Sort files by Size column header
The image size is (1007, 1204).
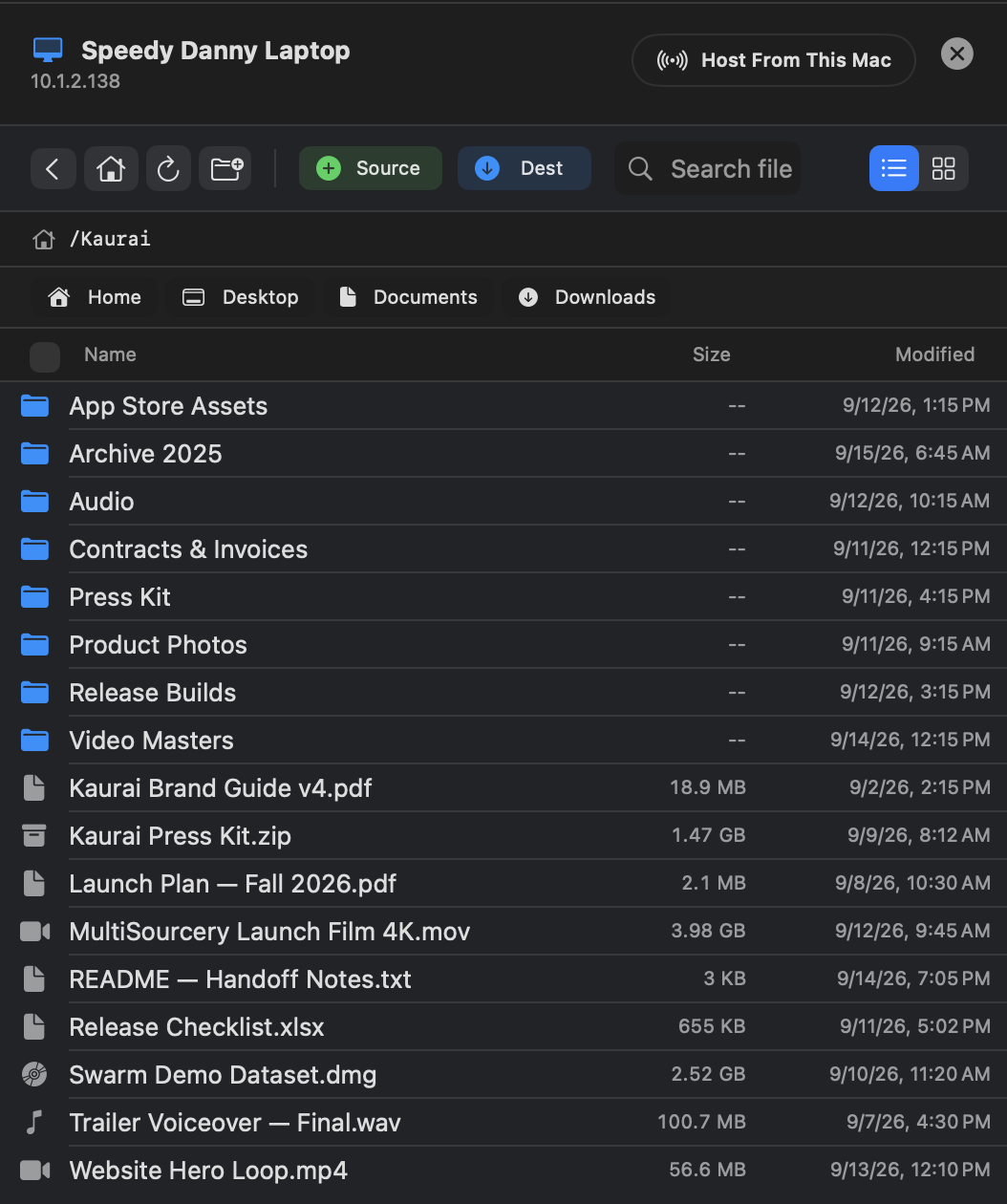(711, 355)
